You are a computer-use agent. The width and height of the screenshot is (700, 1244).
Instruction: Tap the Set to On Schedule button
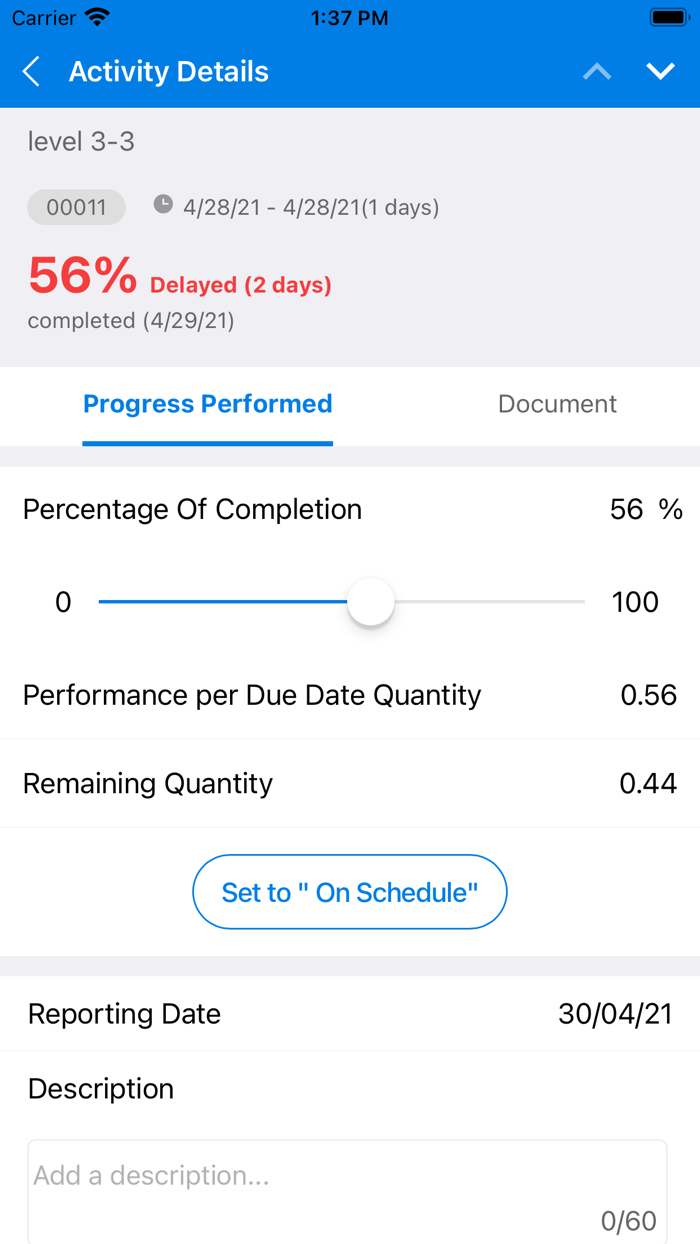pyautogui.click(x=349, y=891)
